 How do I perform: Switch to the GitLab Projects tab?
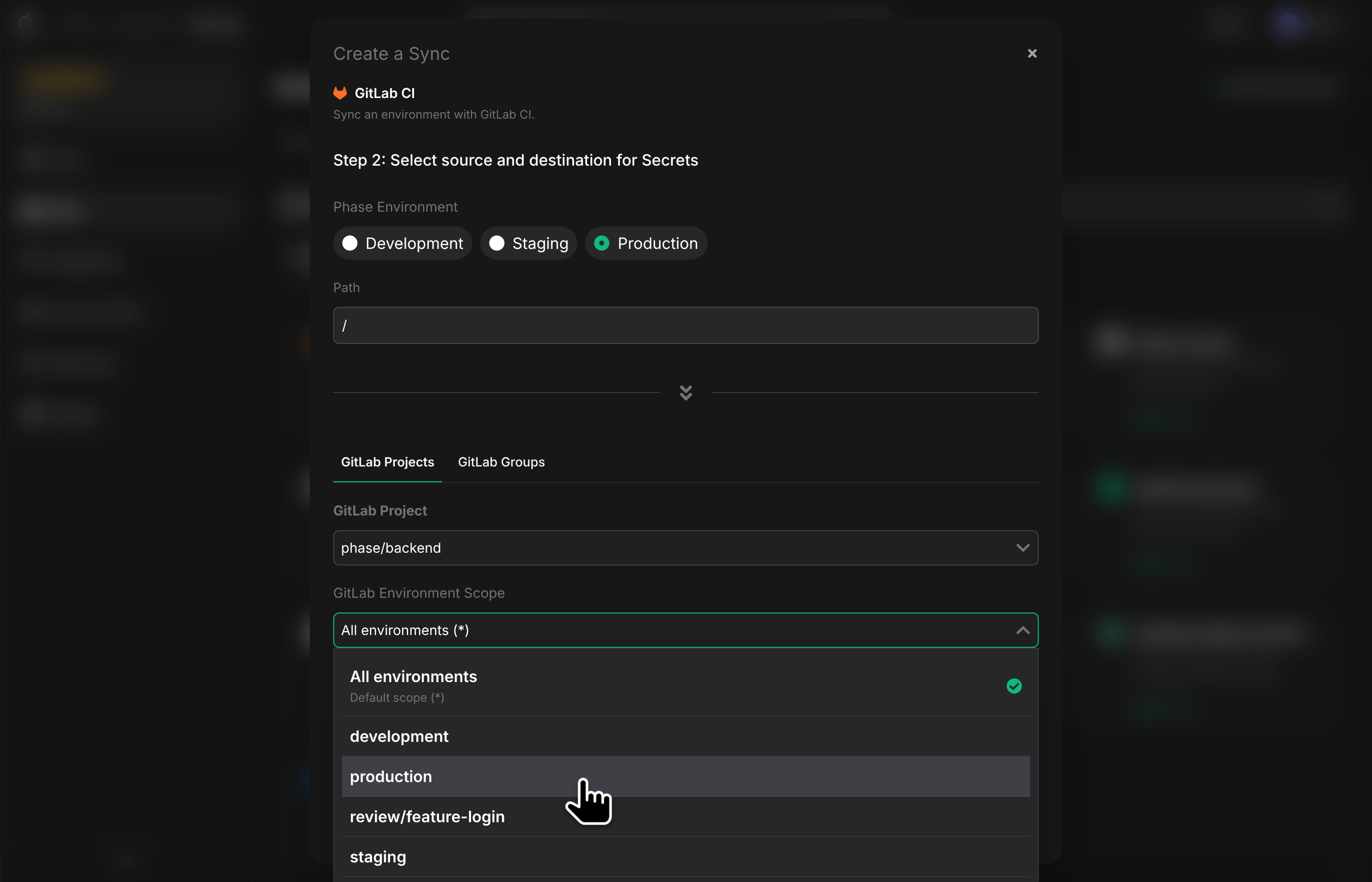(x=388, y=462)
